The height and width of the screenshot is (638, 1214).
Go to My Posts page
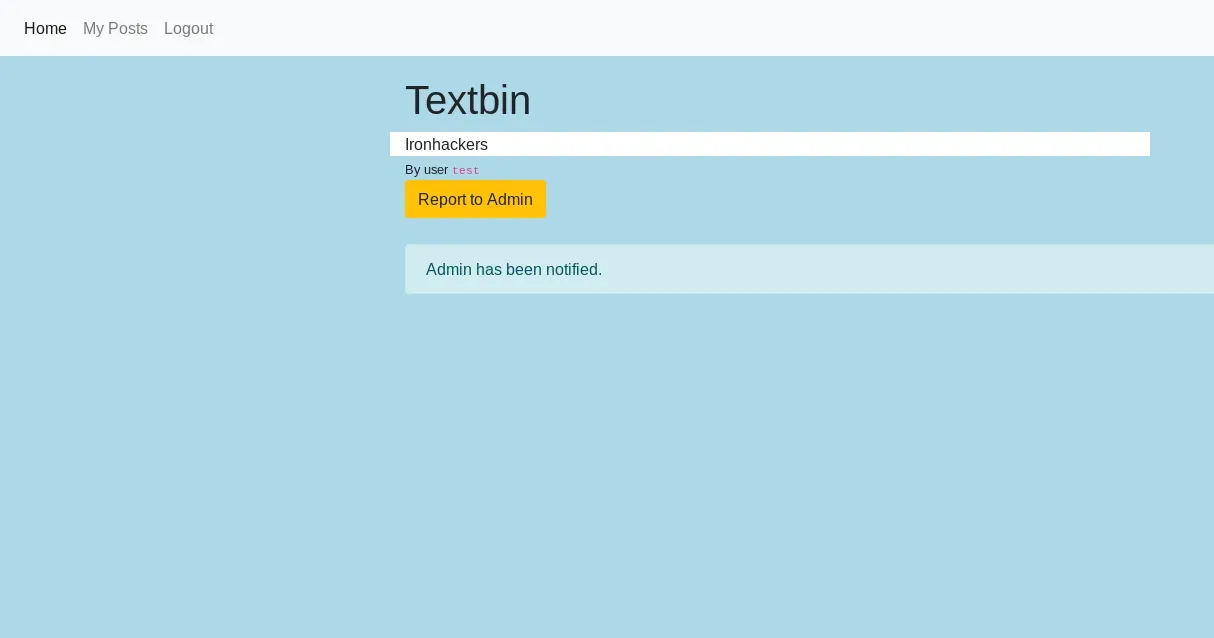coord(115,28)
